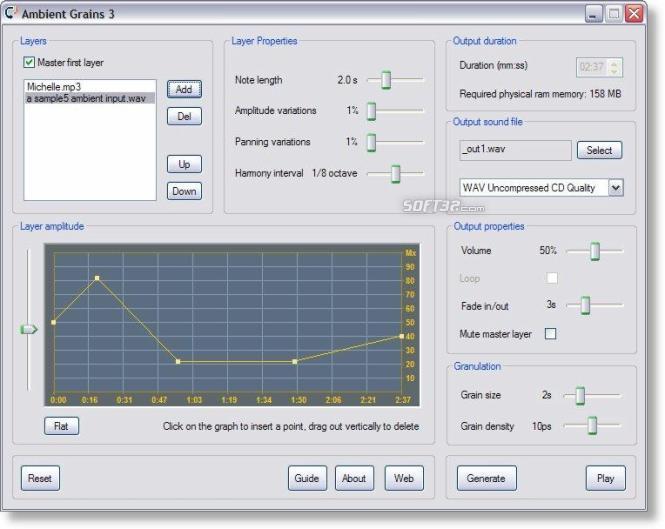Click Generate to render output

(x=486, y=478)
